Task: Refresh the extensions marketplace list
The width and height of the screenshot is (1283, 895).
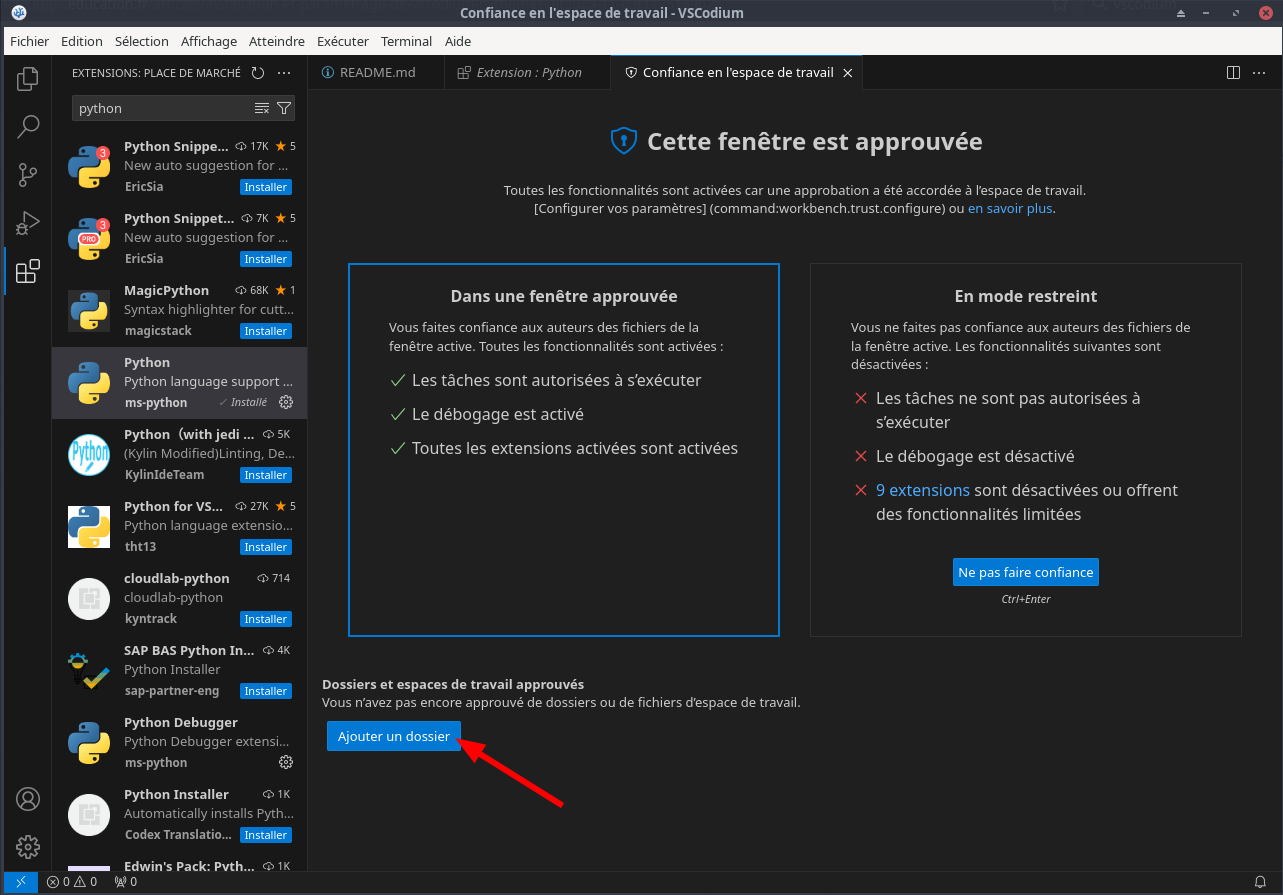Action: [258, 73]
